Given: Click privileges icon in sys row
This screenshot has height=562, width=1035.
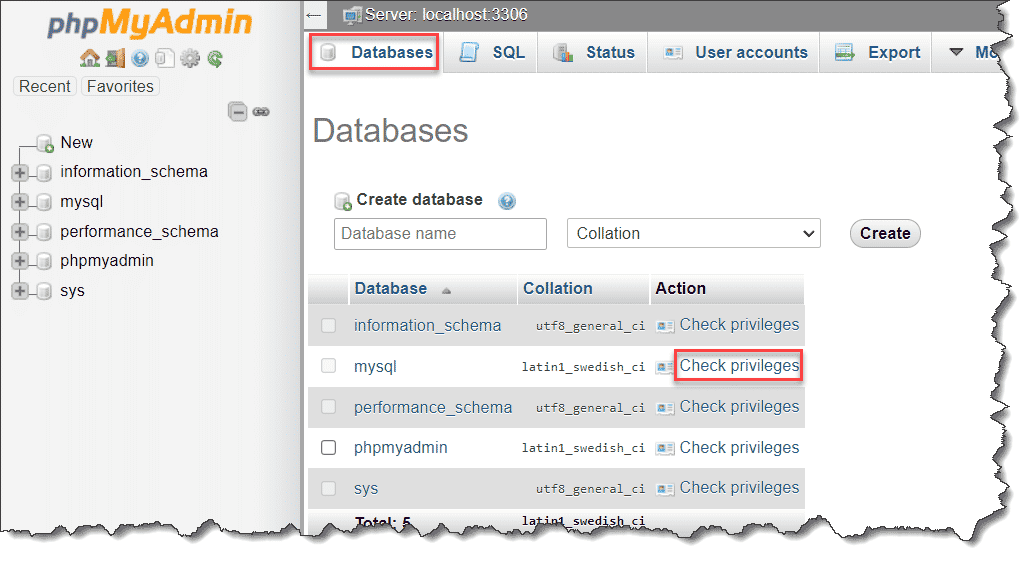Looking at the screenshot, I should point(665,489).
